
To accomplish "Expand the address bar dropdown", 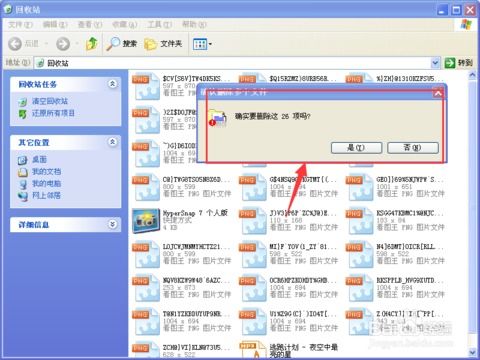I will pyautogui.click(x=435, y=63).
